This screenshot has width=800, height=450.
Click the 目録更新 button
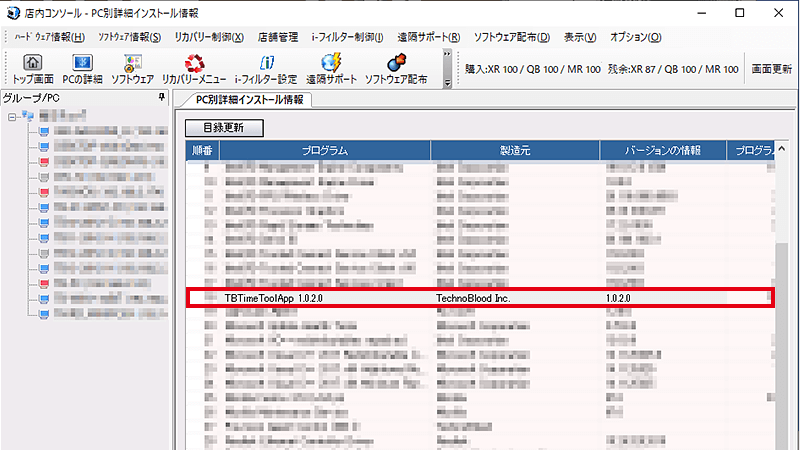point(224,128)
